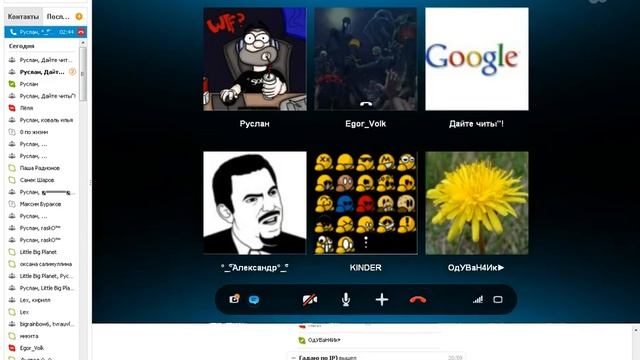Open the chat bubble icon in call bar
The image size is (640, 360).
[254, 300]
